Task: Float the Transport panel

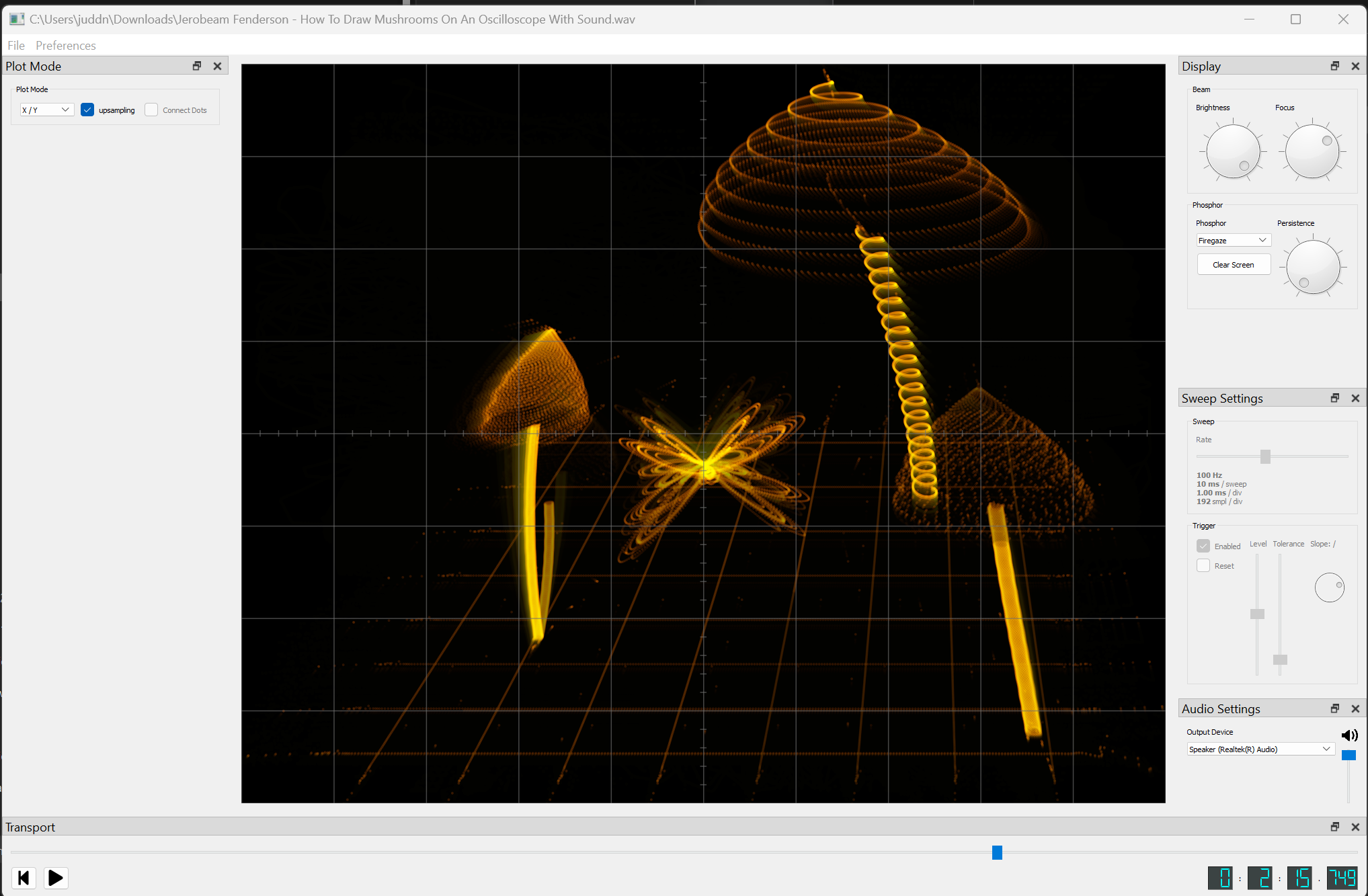Action: 1335,827
